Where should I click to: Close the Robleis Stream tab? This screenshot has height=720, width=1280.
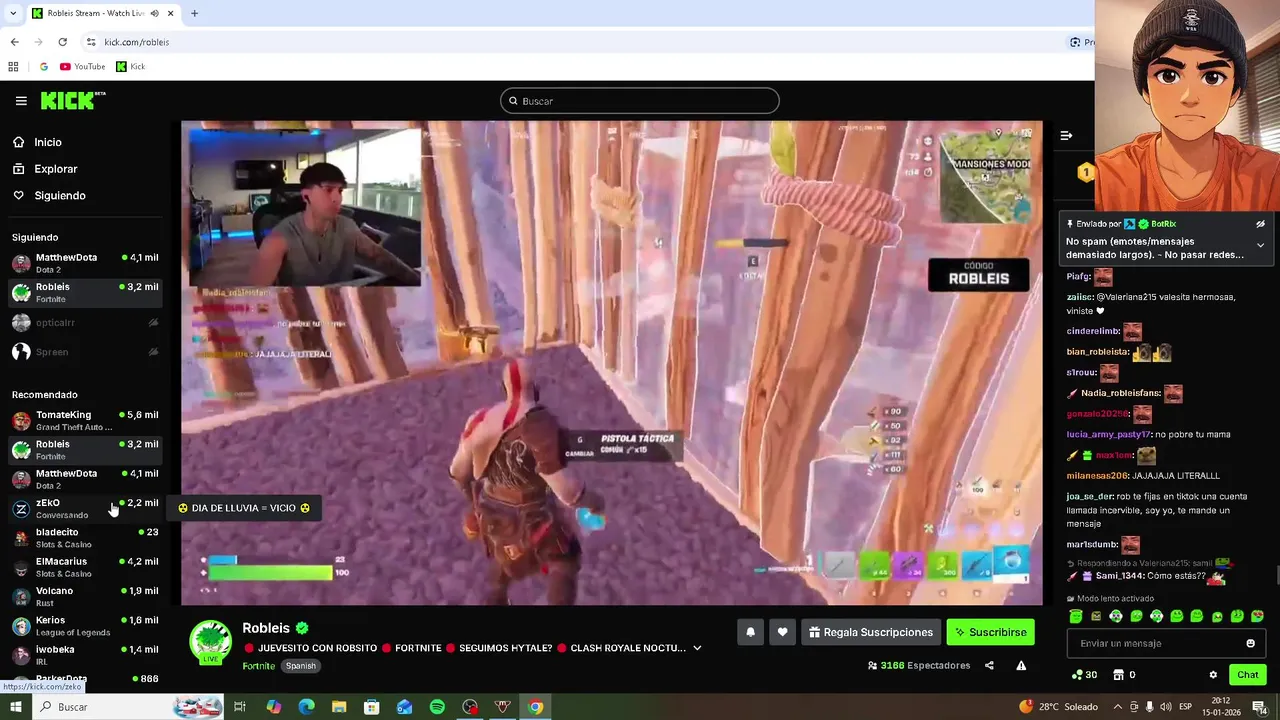click(x=170, y=13)
